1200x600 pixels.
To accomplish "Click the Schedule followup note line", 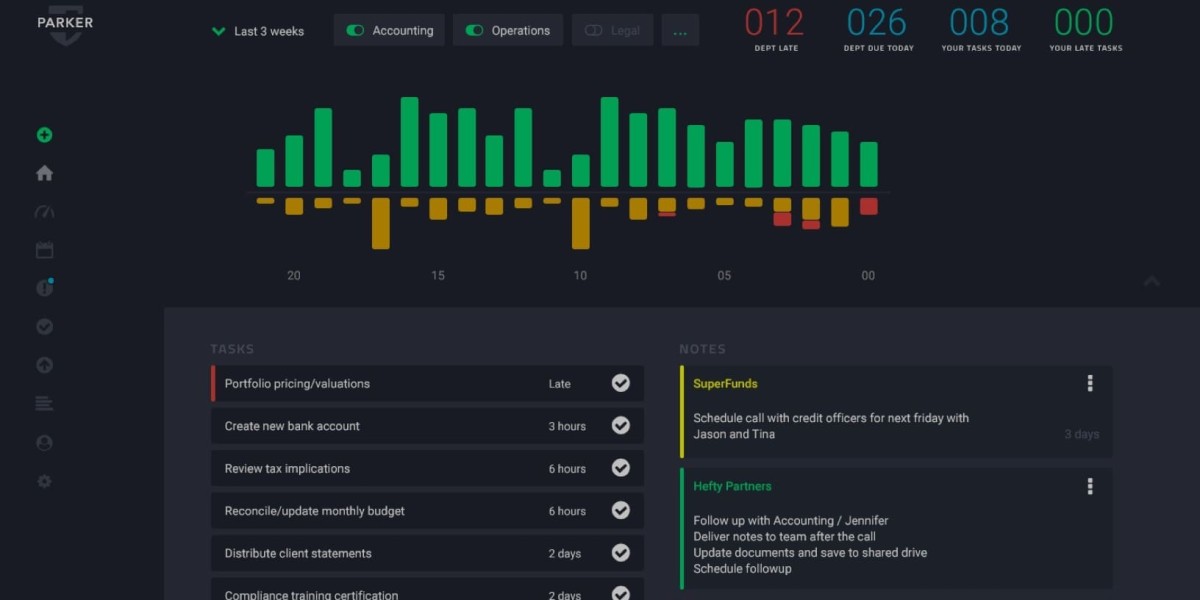I will coord(742,568).
